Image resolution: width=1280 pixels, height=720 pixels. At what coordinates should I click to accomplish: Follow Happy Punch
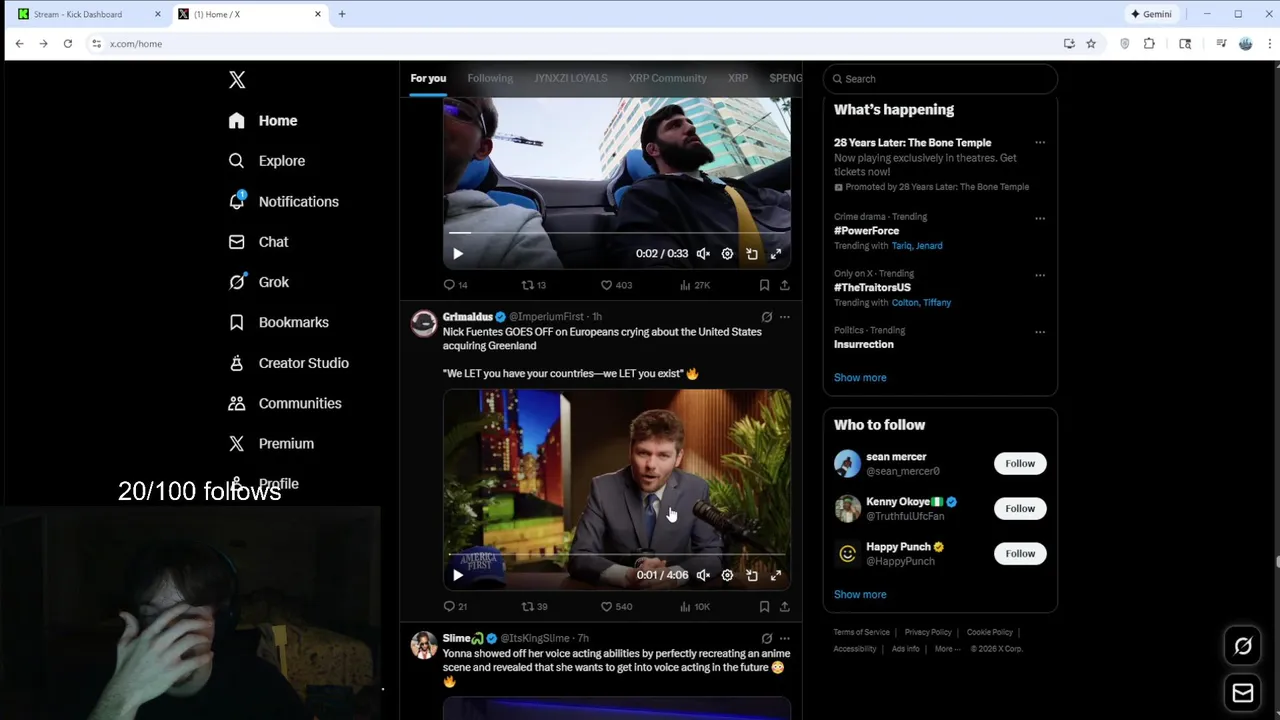[x=1020, y=554]
